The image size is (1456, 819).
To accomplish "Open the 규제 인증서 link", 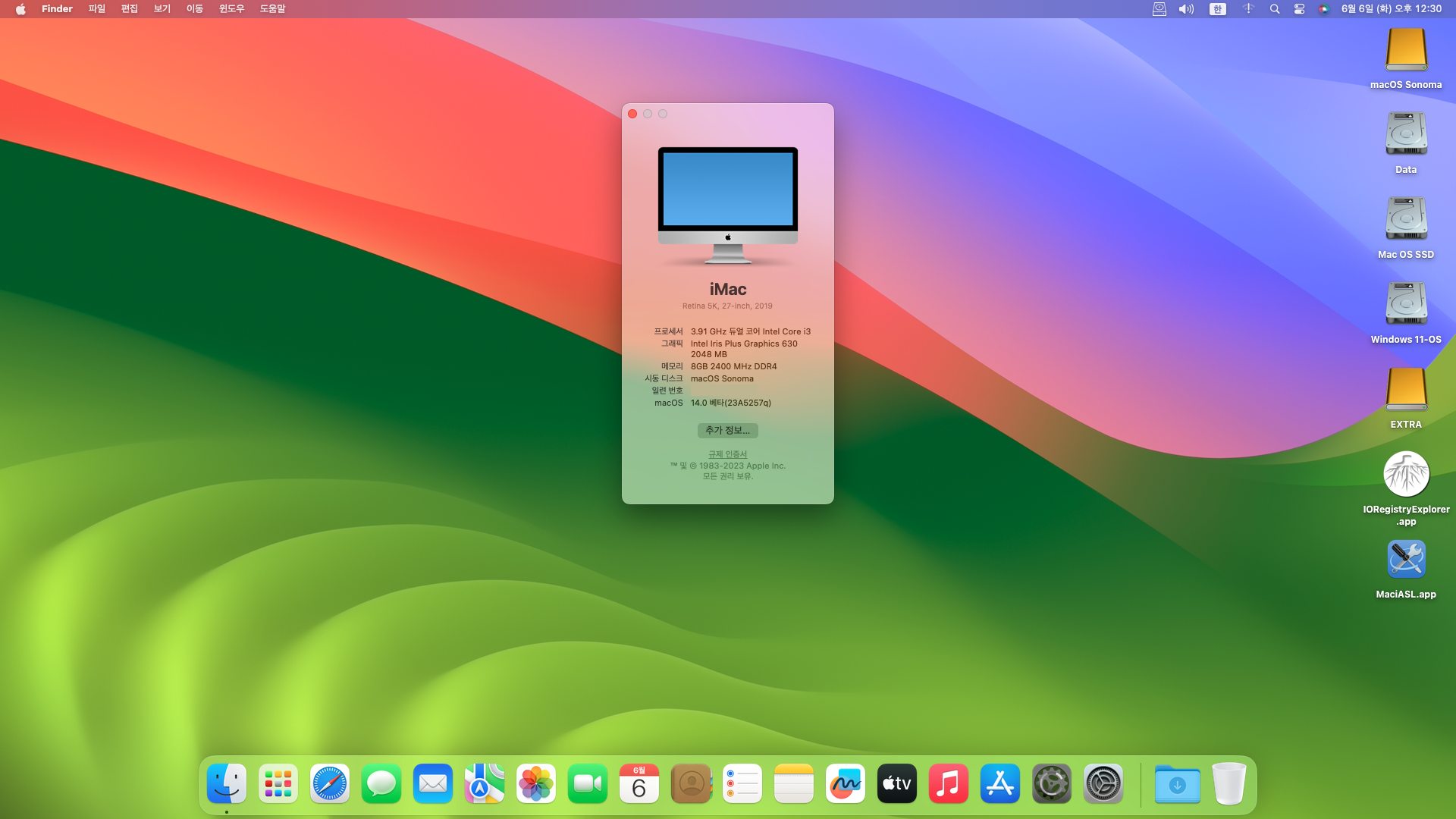I will point(728,454).
